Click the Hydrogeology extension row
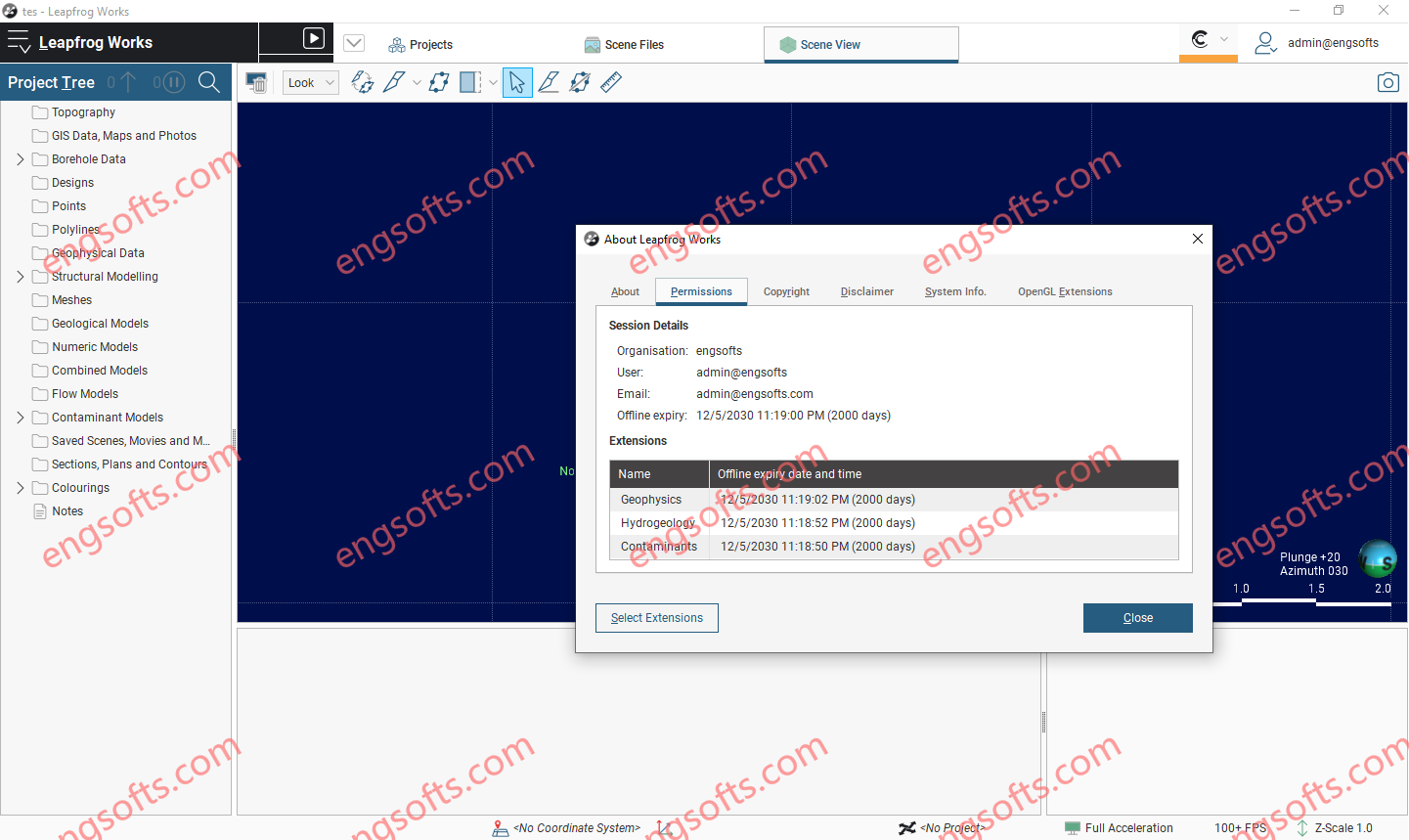This screenshot has height=840, width=1409. (x=894, y=523)
